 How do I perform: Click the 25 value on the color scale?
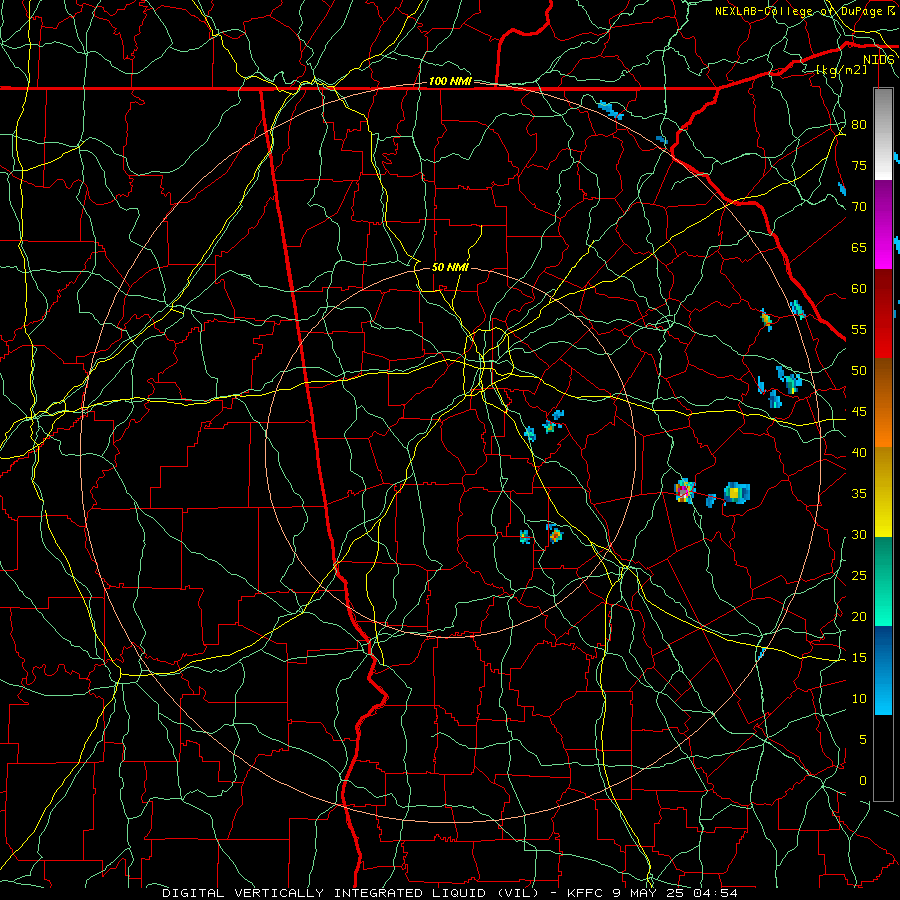pos(859,576)
